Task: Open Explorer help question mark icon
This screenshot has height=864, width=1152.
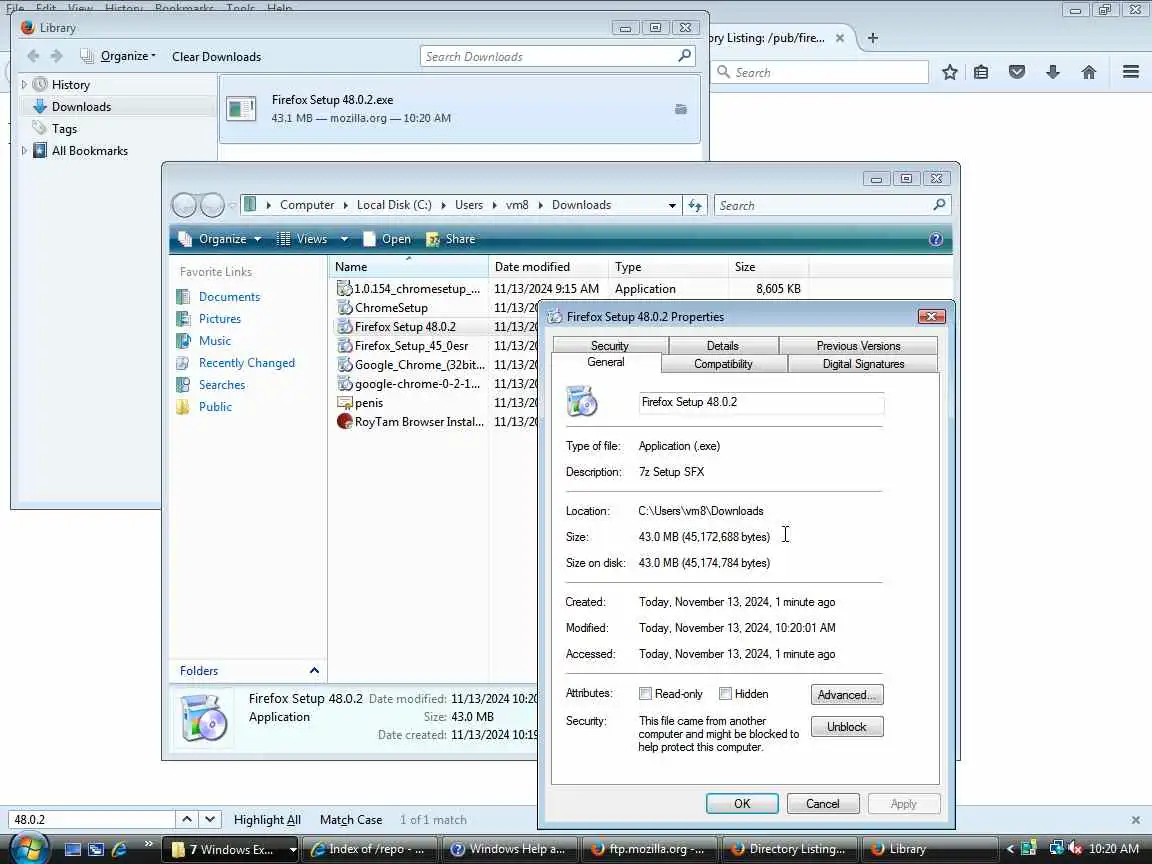Action: pos(935,239)
